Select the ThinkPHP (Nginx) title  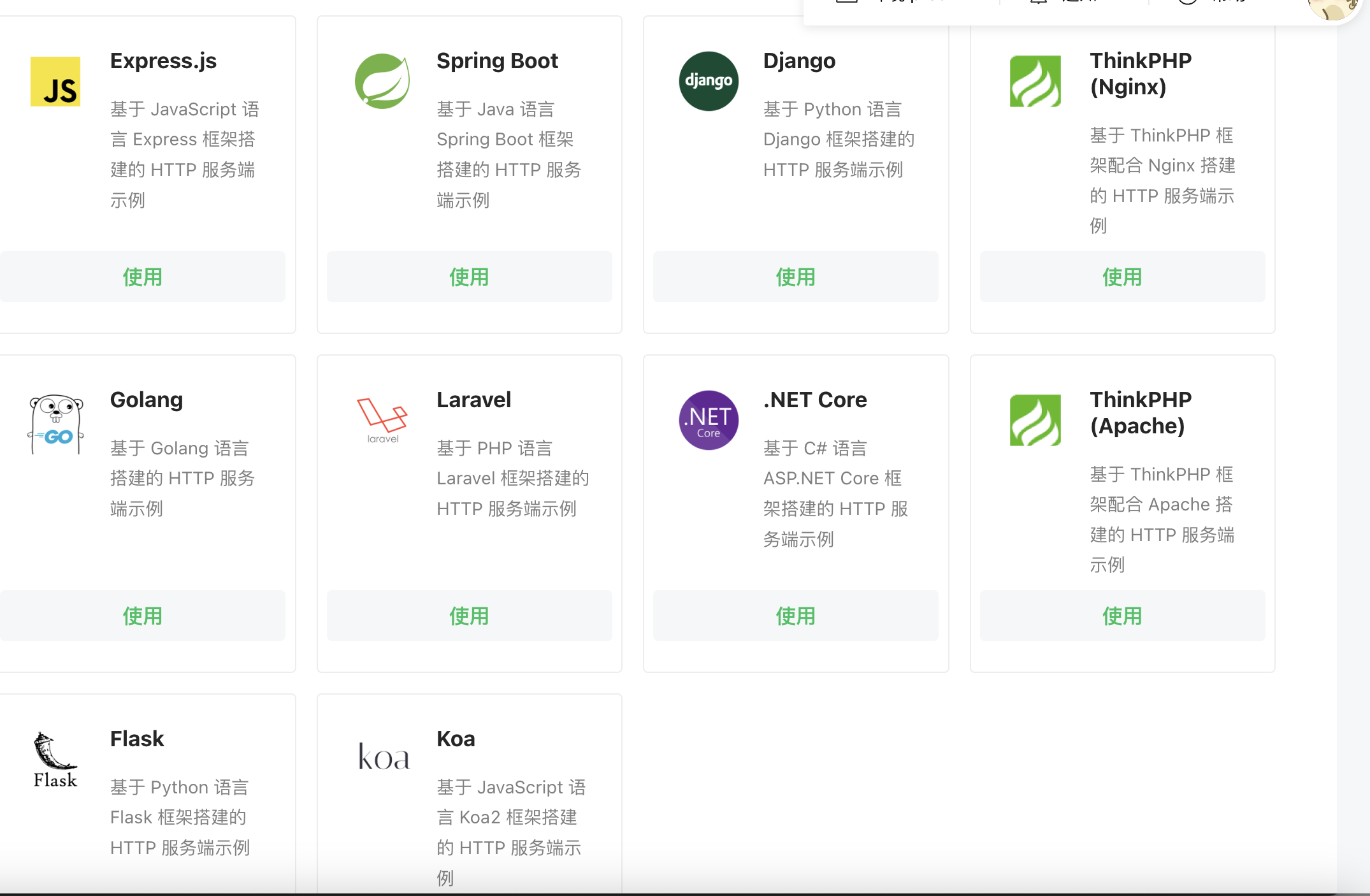1141,74
